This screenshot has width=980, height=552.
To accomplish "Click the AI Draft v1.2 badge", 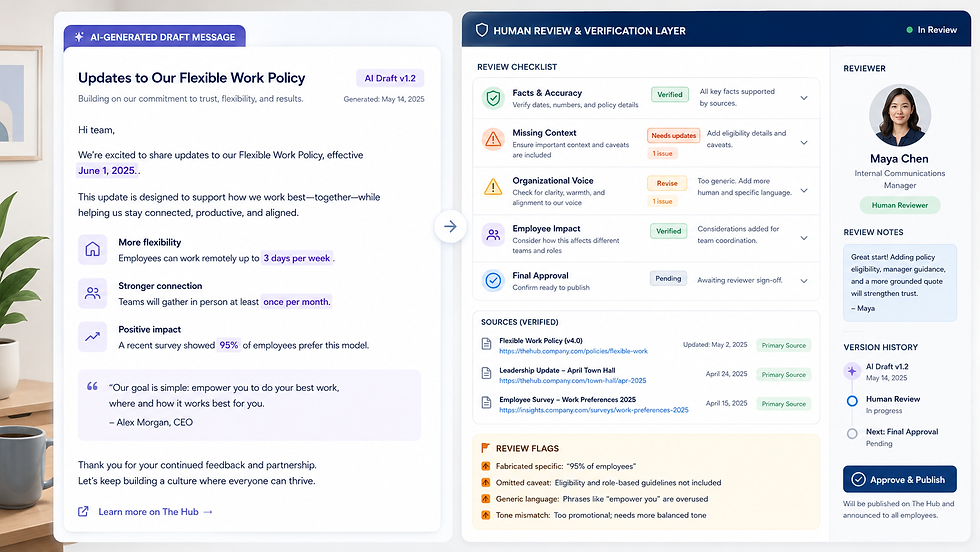I will [390, 78].
